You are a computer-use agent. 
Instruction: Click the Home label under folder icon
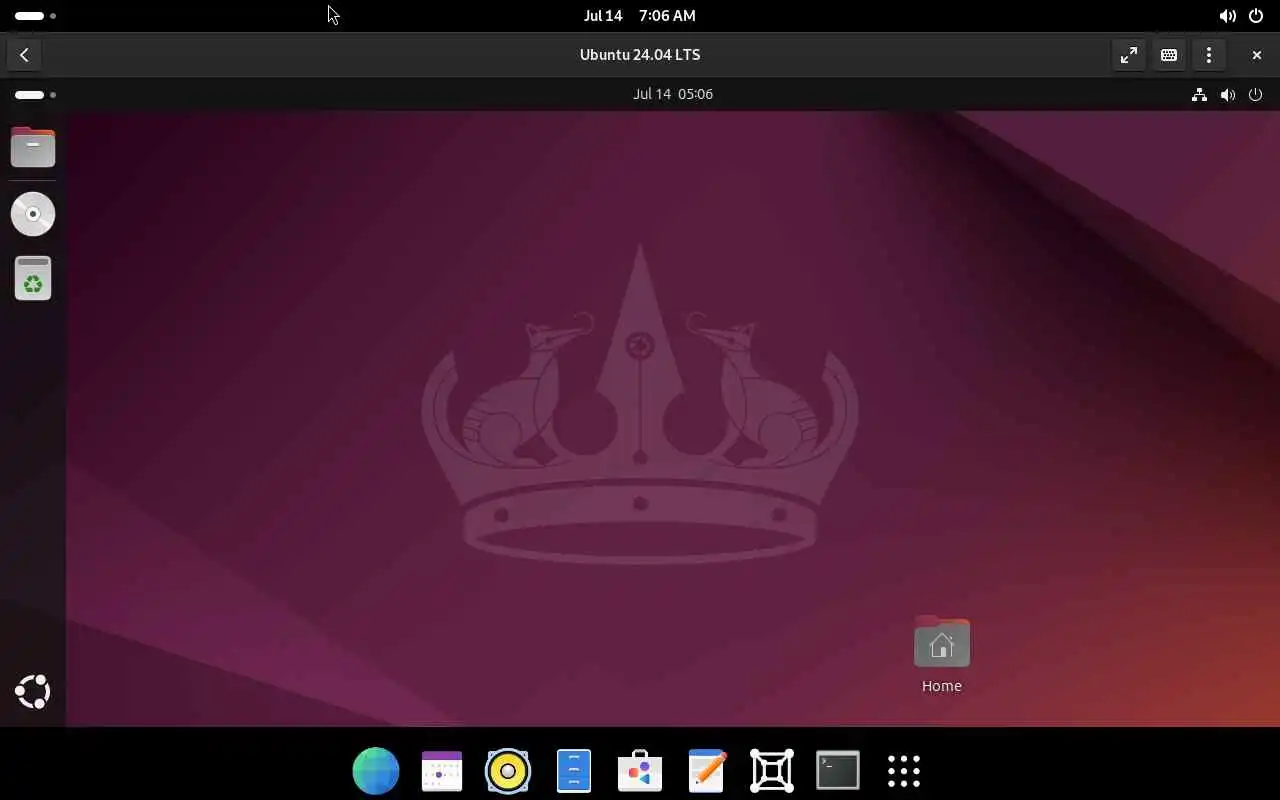coord(942,686)
